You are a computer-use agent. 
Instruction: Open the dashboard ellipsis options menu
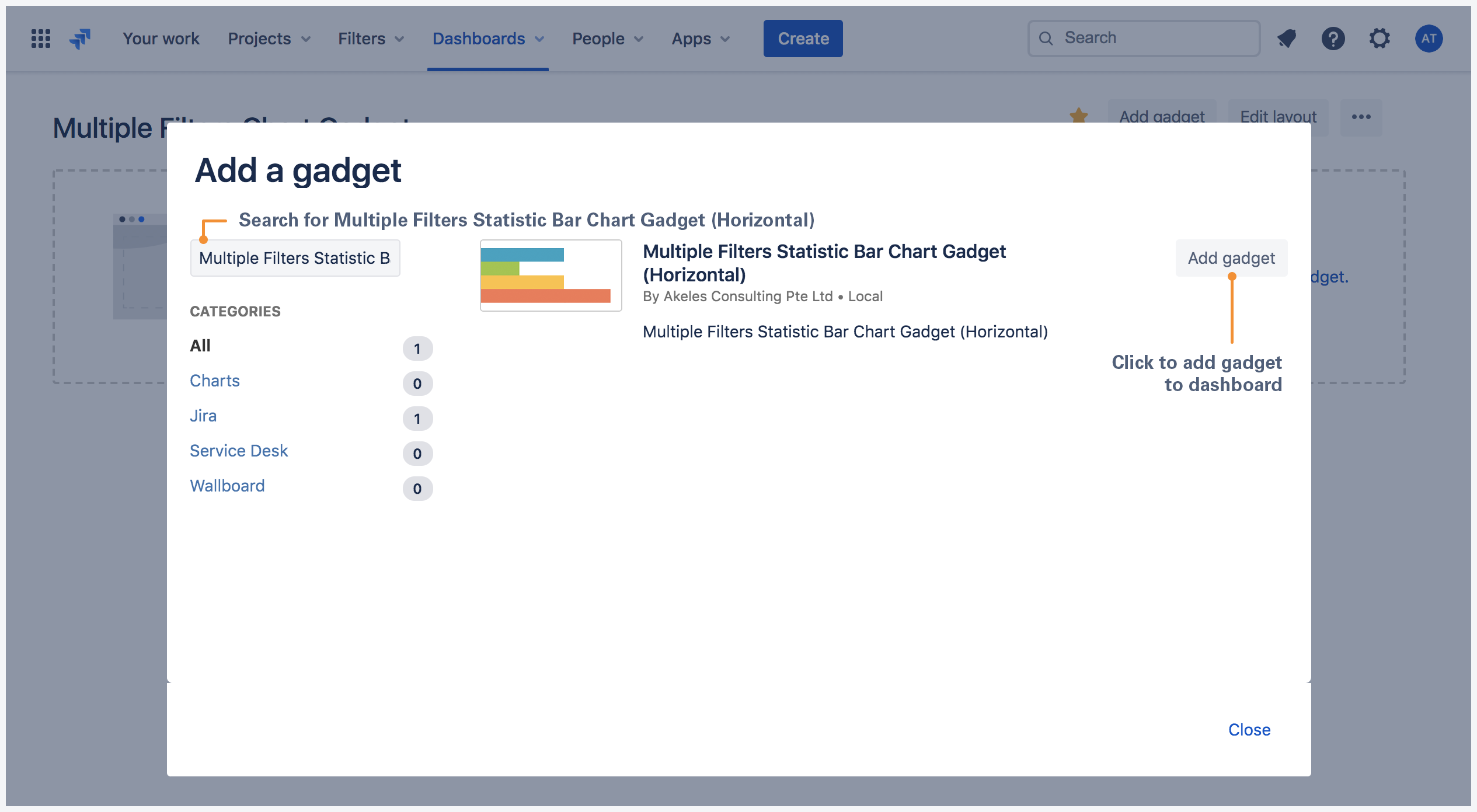[1361, 117]
